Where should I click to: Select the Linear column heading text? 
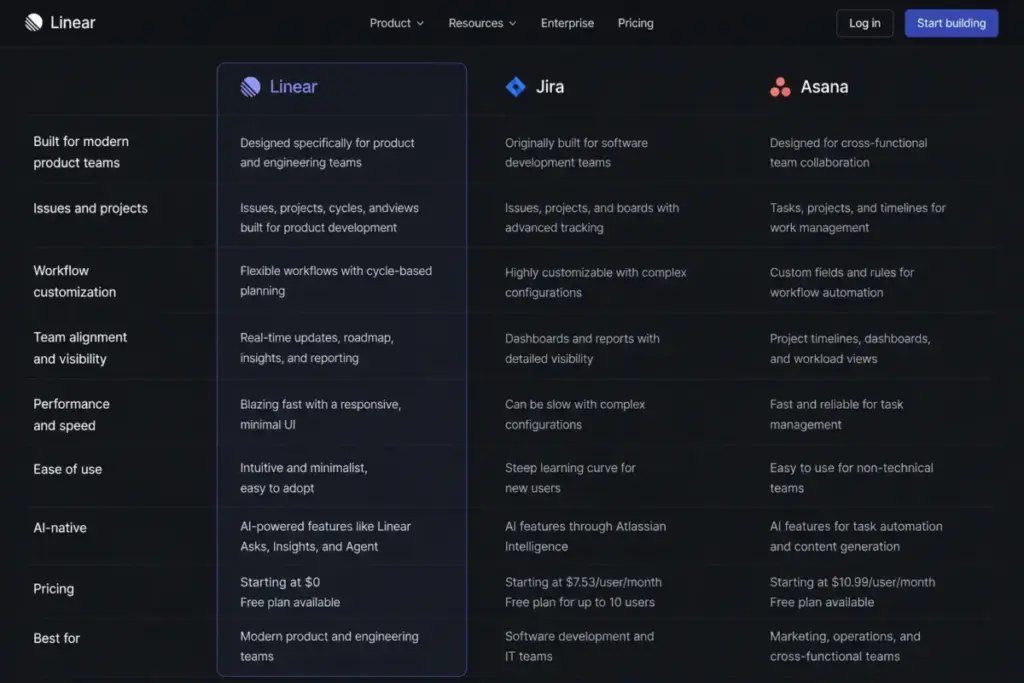pos(293,87)
